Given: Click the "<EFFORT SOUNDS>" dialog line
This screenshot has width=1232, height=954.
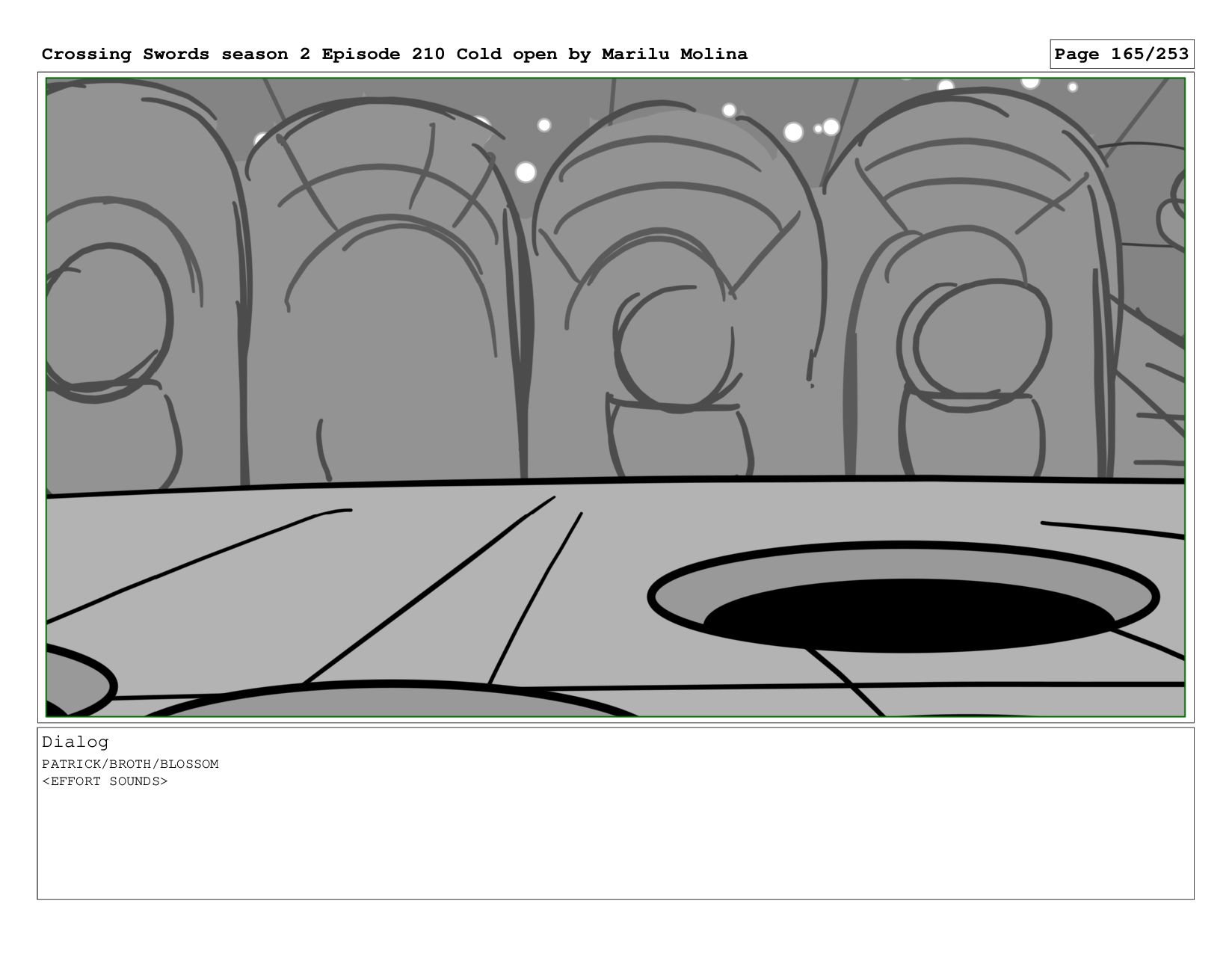Looking at the screenshot, I should (105, 781).
